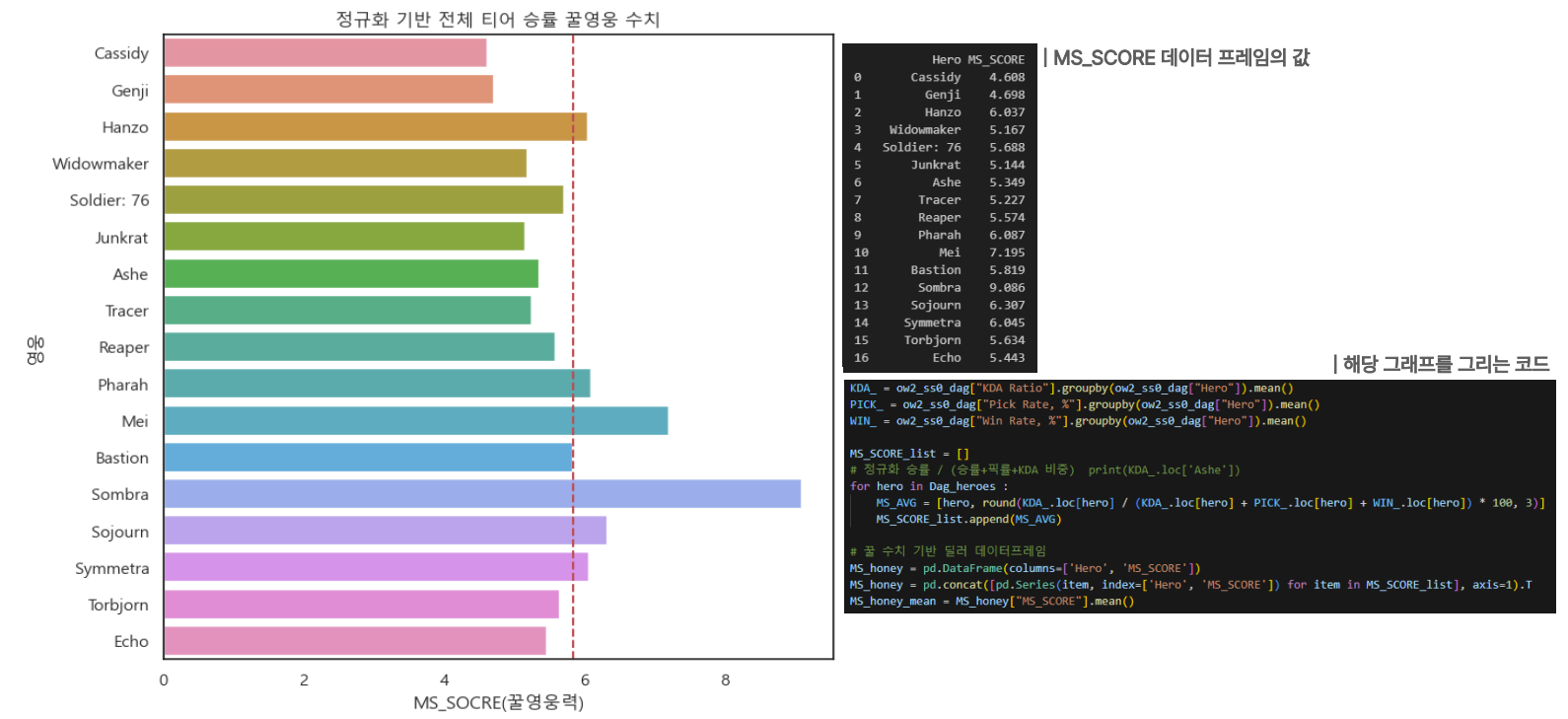Click the 'Hero MS_SCORE' table header row
Viewport: 1568px width, 719px height.
[x=977, y=59]
